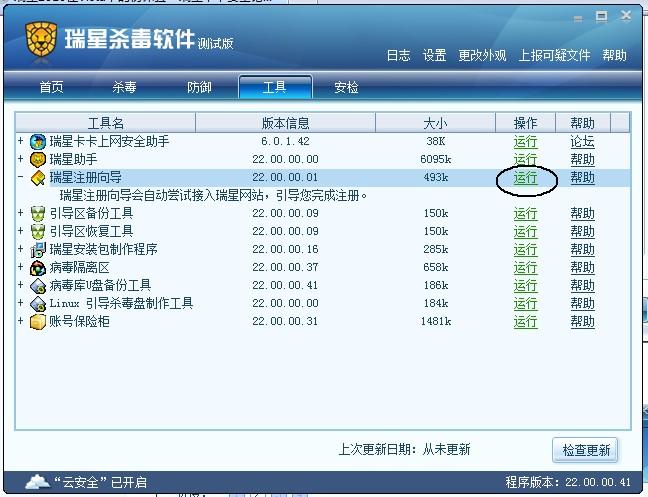Open the 安检 tab

point(346,87)
